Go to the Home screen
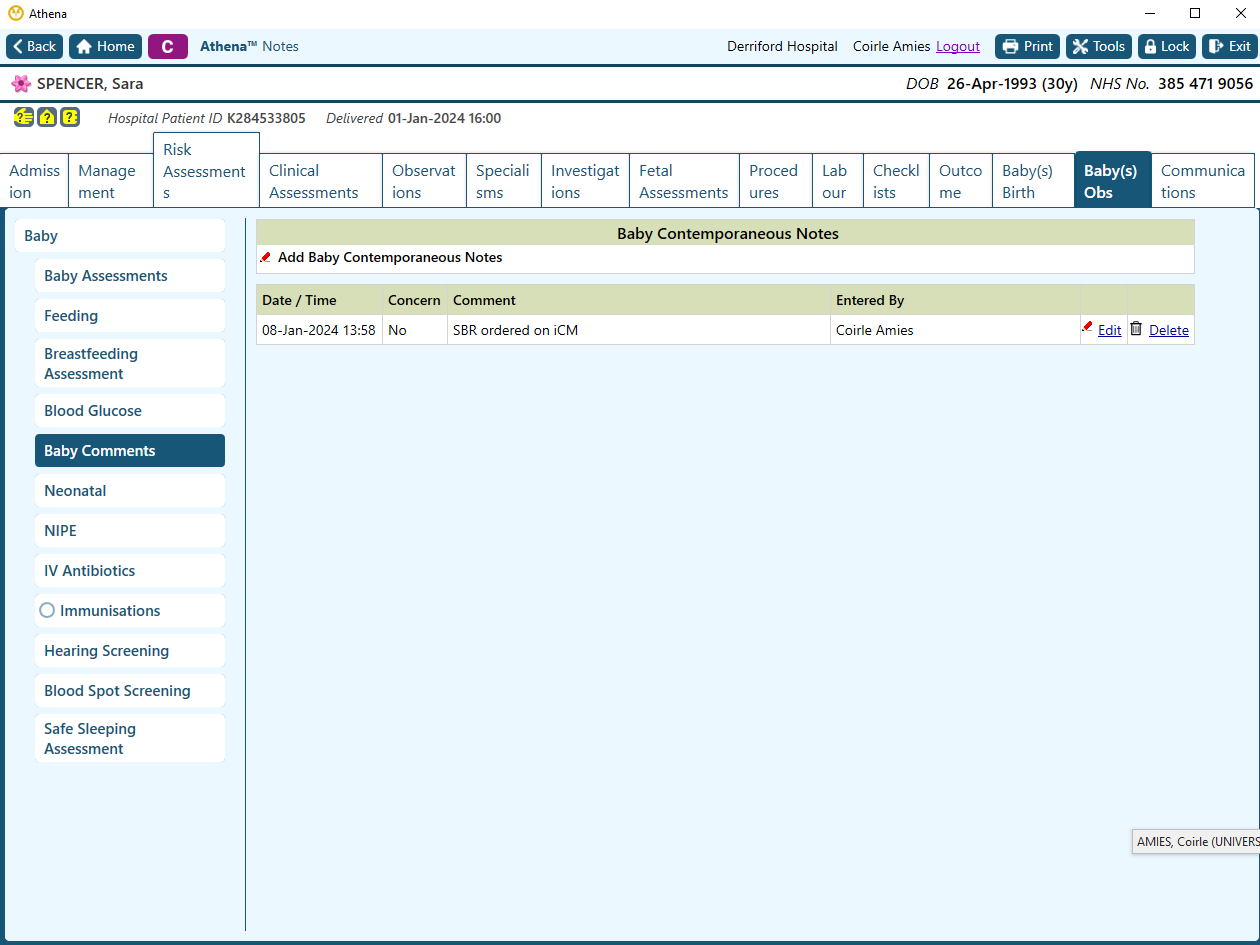 click(x=105, y=46)
